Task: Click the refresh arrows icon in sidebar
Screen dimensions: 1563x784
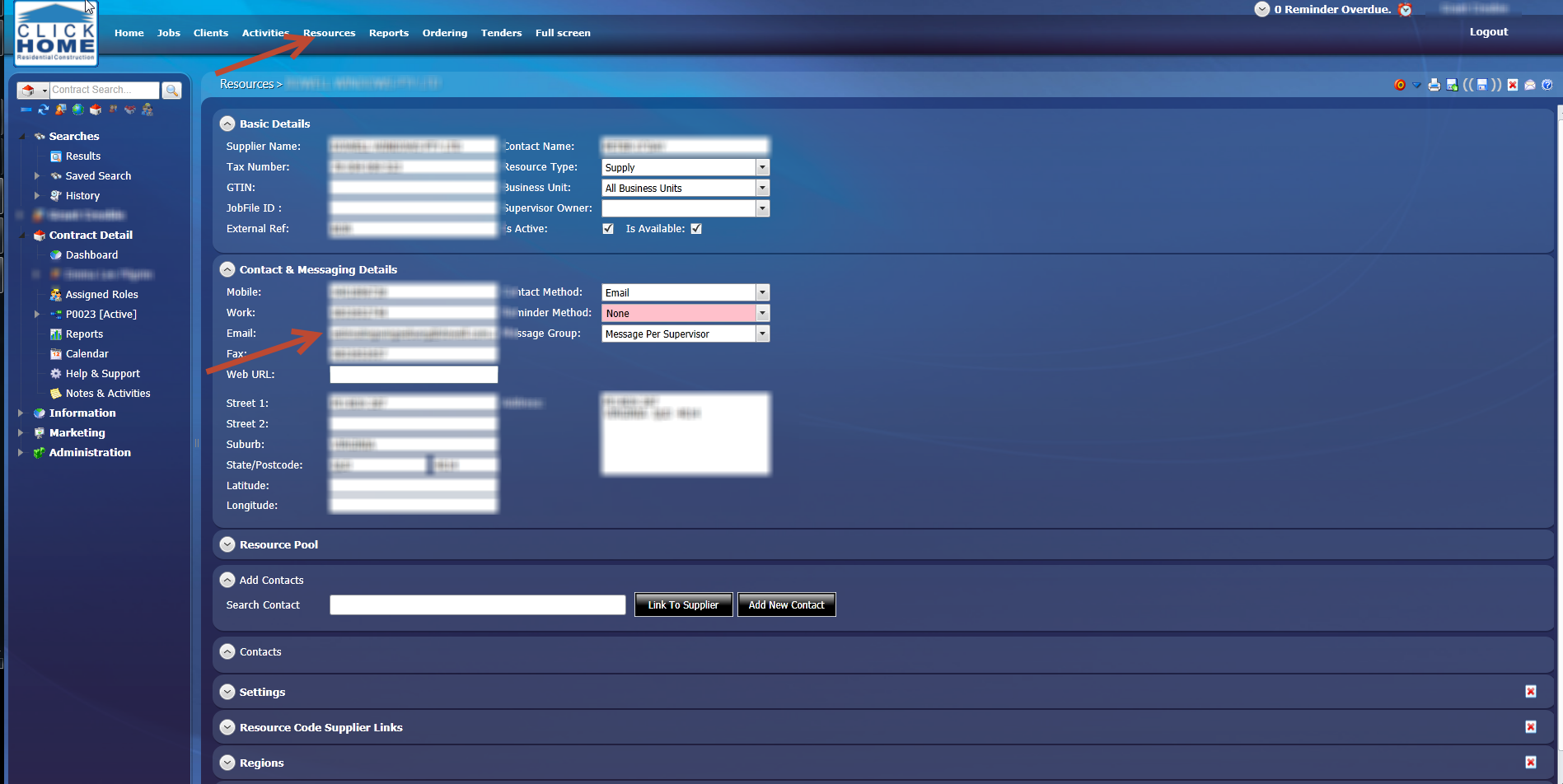Action: coord(43,110)
